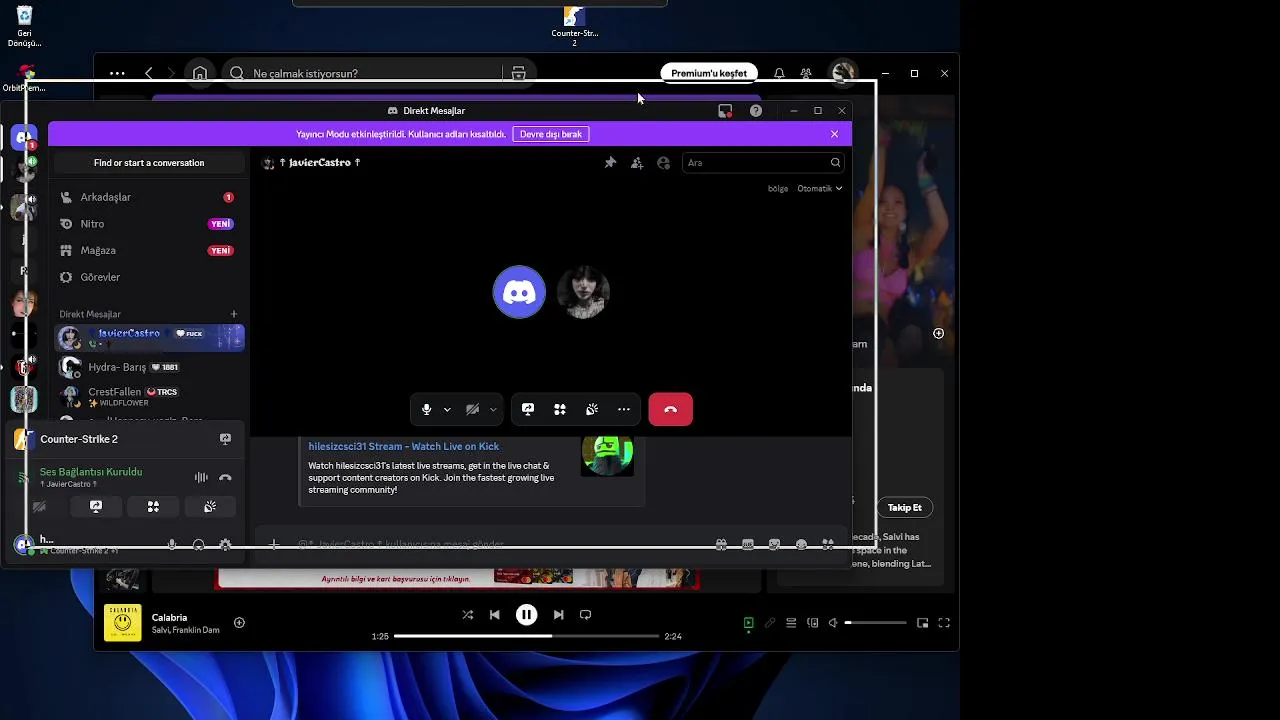1280x720 pixels.
Task: Seek within Spotify song progress bar
Action: pyautogui.click(x=526, y=636)
